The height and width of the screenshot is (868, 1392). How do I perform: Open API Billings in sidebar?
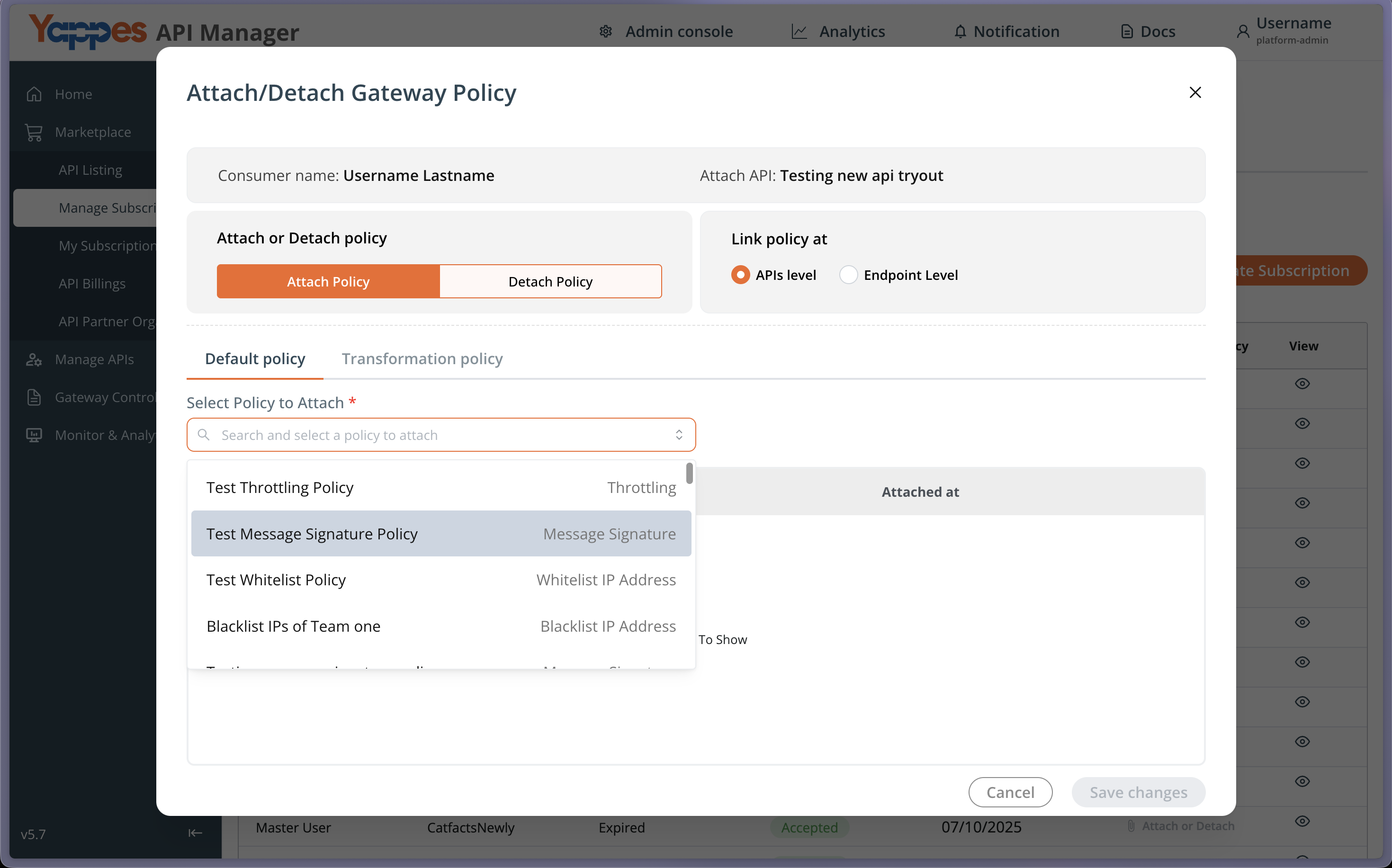[92, 284]
